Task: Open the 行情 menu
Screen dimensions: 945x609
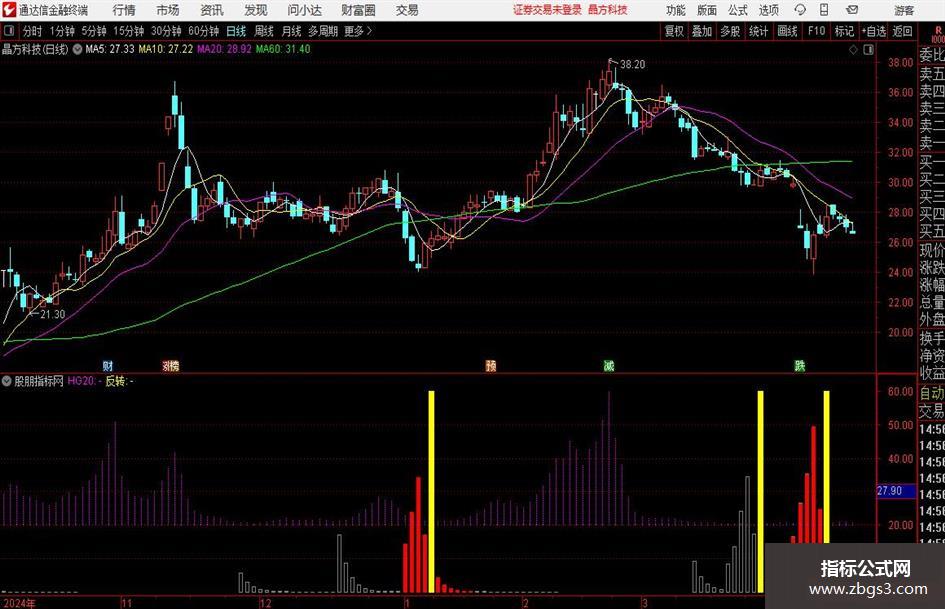Action: pyautogui.click(x=124, y=10)
